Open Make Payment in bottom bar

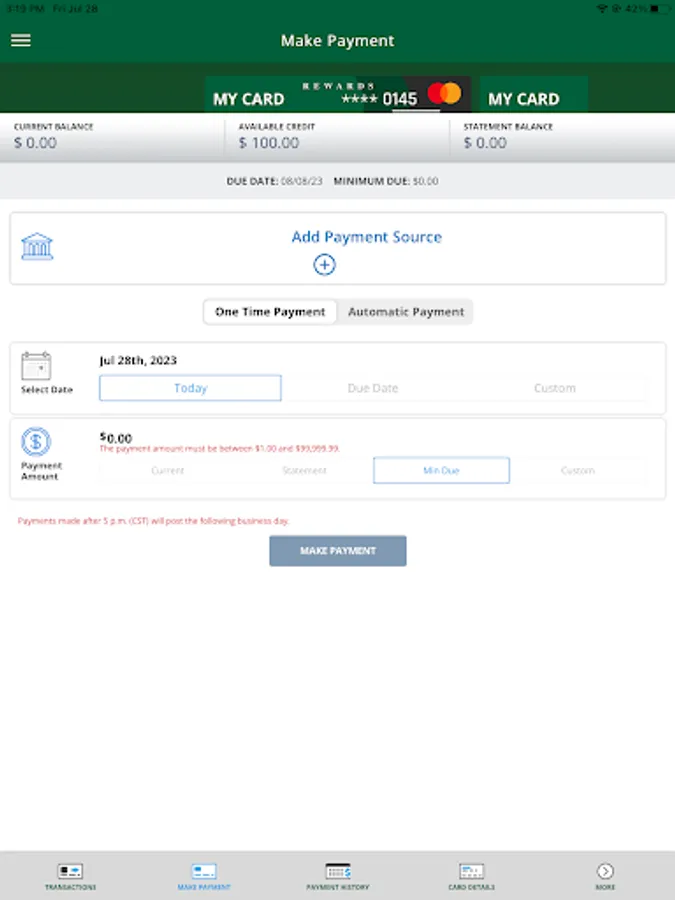point(204,876)
